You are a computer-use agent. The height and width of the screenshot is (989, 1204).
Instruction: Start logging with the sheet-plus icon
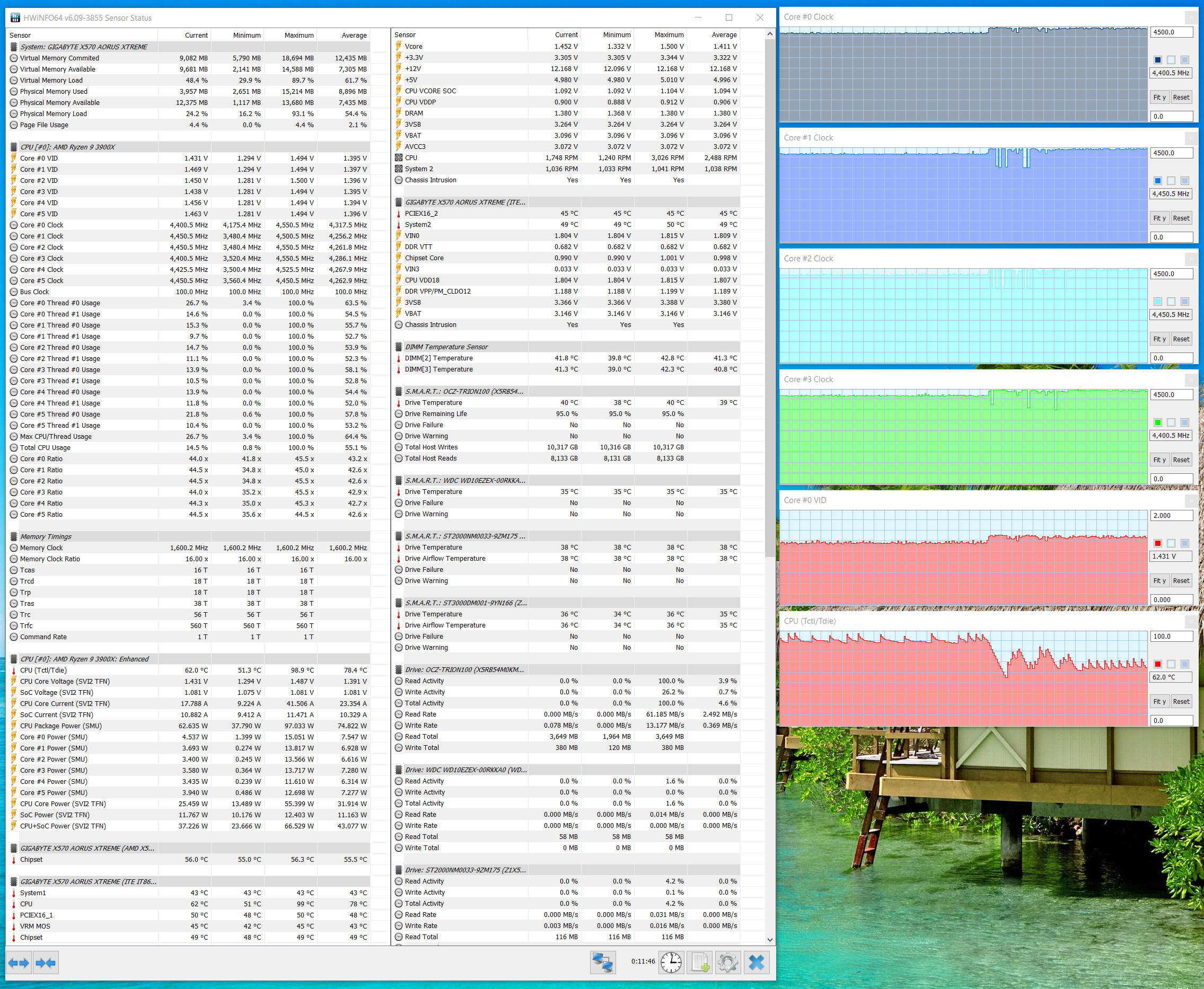click(x=700, y=962)
